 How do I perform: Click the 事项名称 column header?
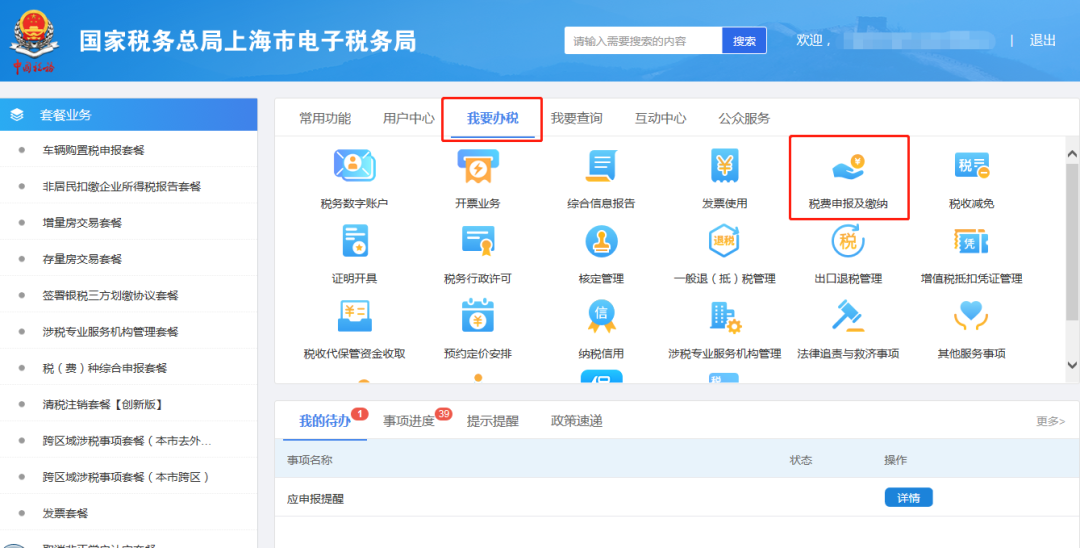click(309, 460)
